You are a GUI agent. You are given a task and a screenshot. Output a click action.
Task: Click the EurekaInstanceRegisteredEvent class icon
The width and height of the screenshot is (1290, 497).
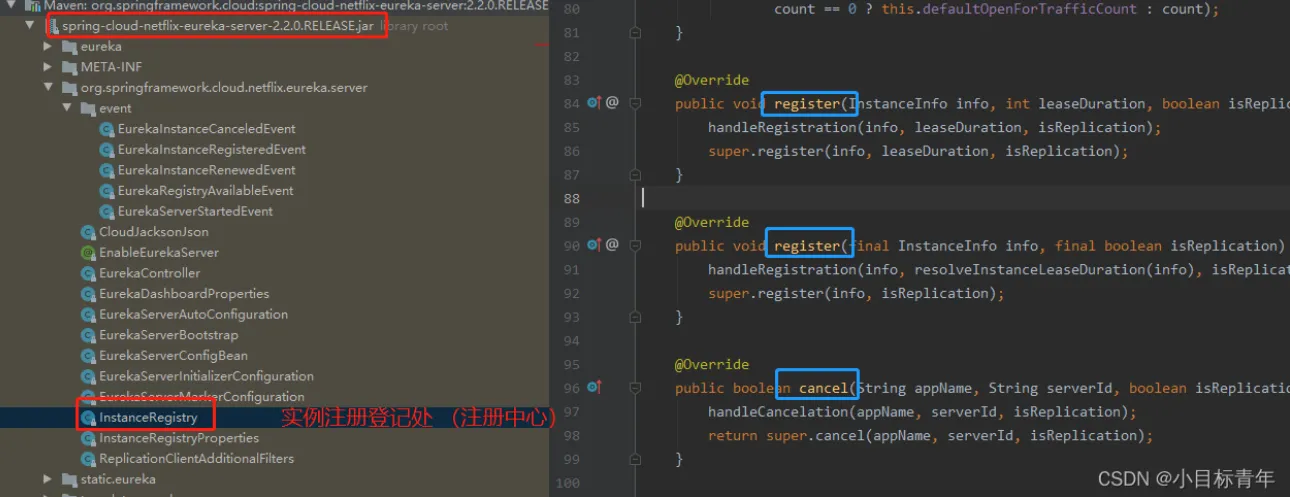pyautogui.click(x=107, y=150)
